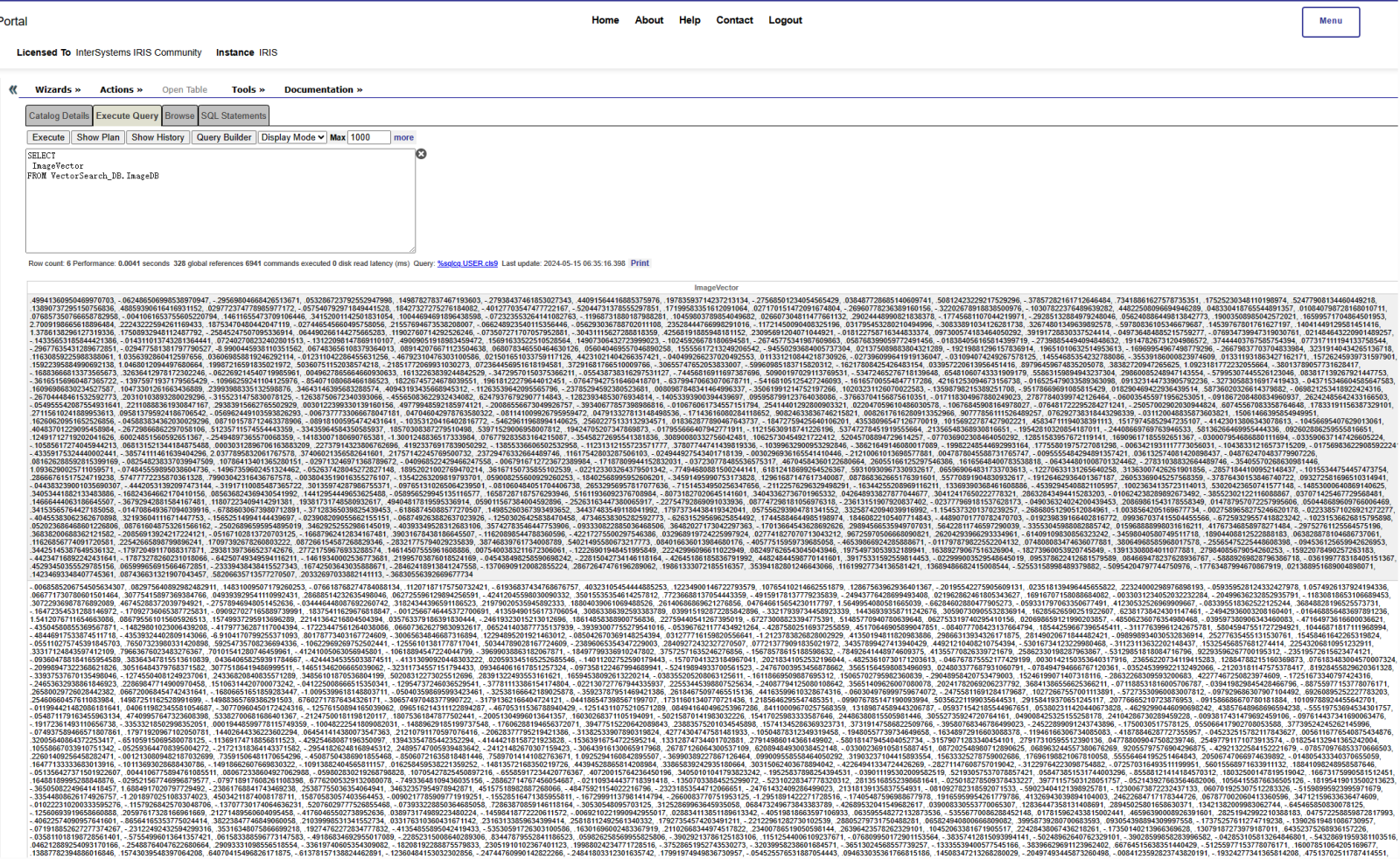
Task: Open the SQL Statements tab
Action: coord(233,115)
